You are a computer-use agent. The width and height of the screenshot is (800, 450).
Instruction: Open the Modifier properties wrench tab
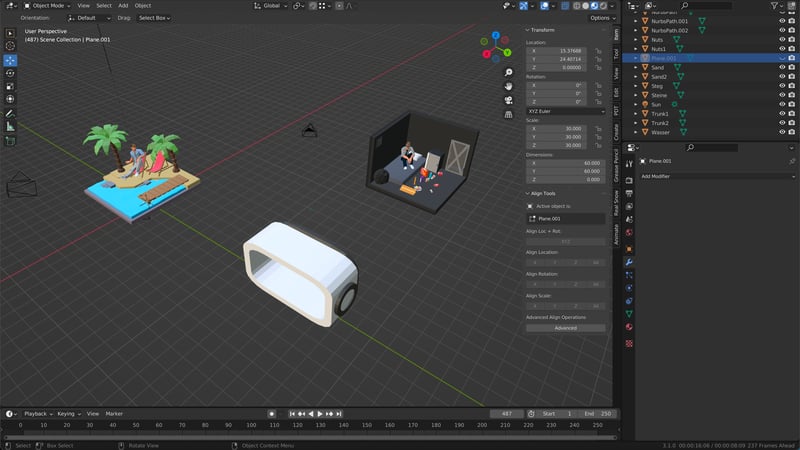tap(629, 261)
